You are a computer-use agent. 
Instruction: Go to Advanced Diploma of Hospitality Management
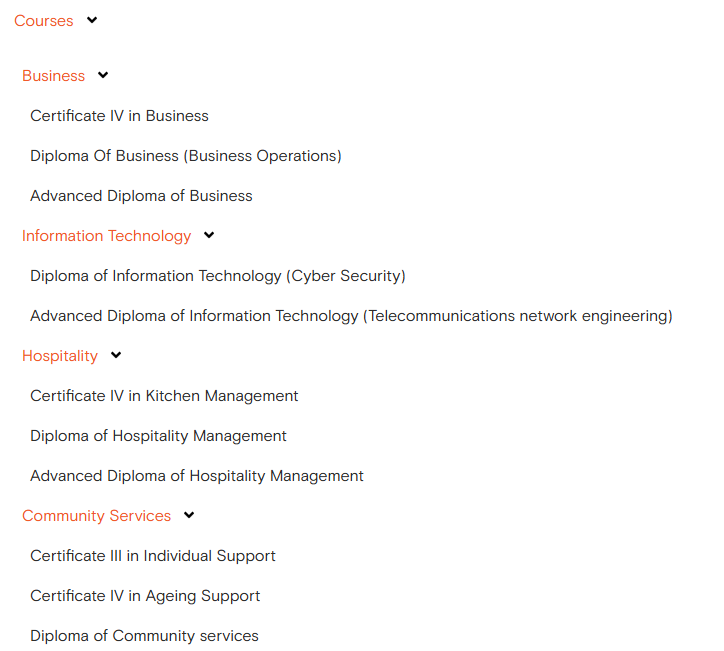click(x=197, y=476)
